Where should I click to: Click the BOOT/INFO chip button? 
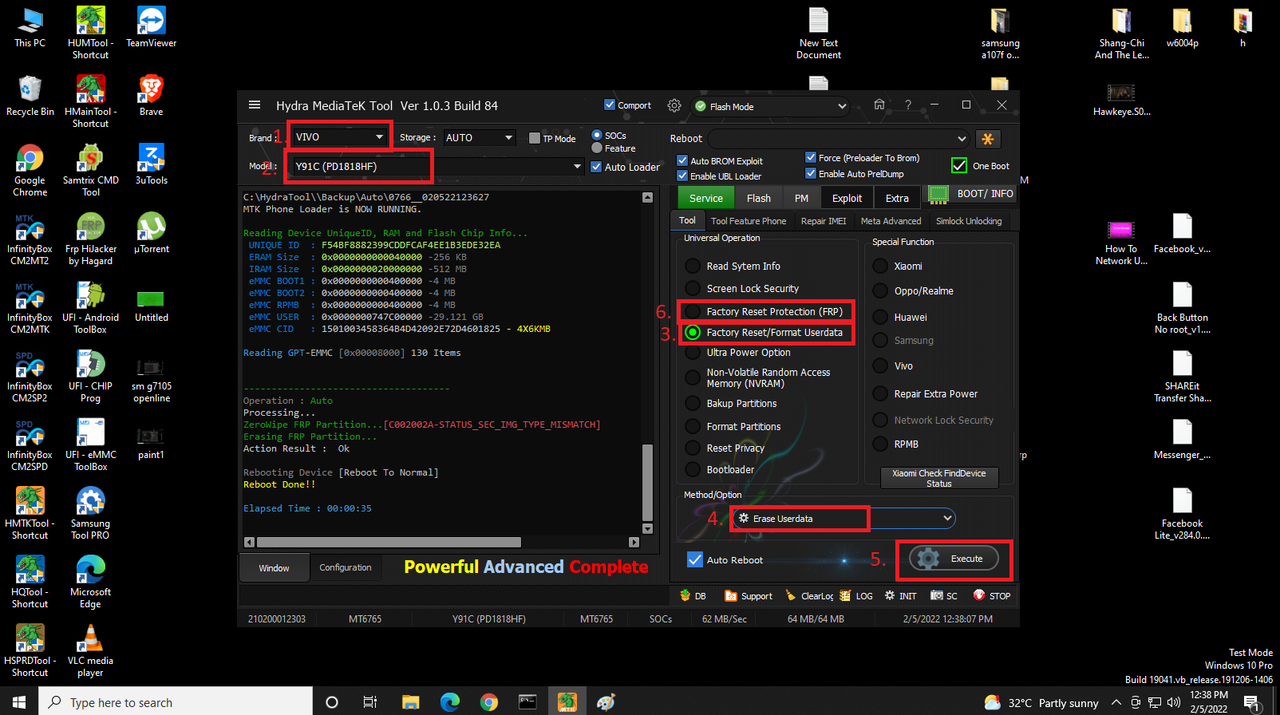pyautogui.click(x=972, y=194)
